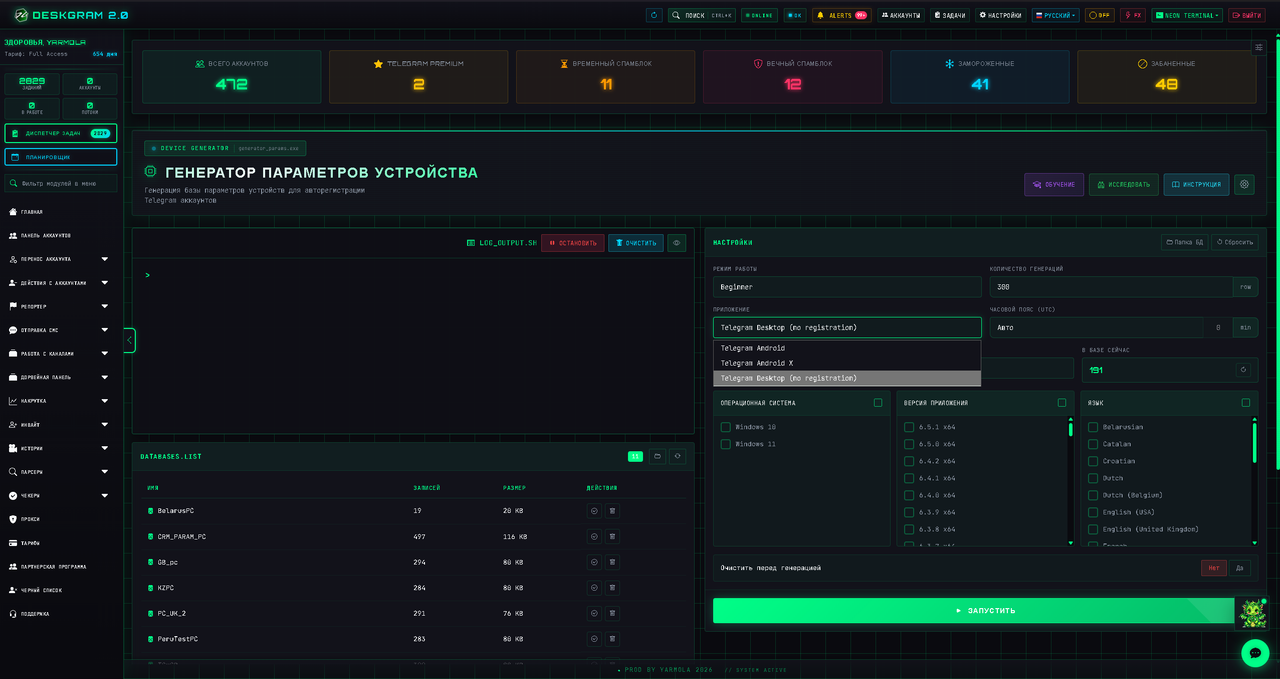Image resolution: width=1280 pixels, height=679 pixels.
Task: Expand Действия с аккаунтами menu
Action: pyautogui.click(x=60, y=283)
